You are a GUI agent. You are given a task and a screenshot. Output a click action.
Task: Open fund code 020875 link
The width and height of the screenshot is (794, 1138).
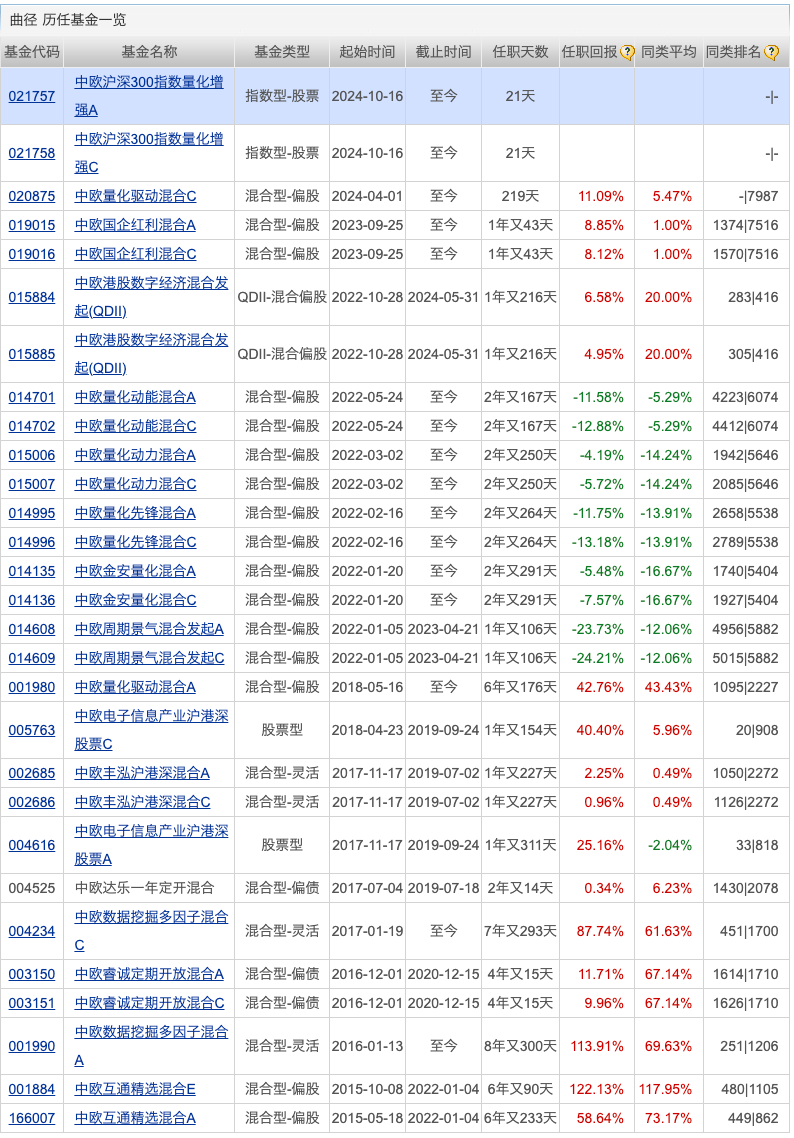(31, 196)
